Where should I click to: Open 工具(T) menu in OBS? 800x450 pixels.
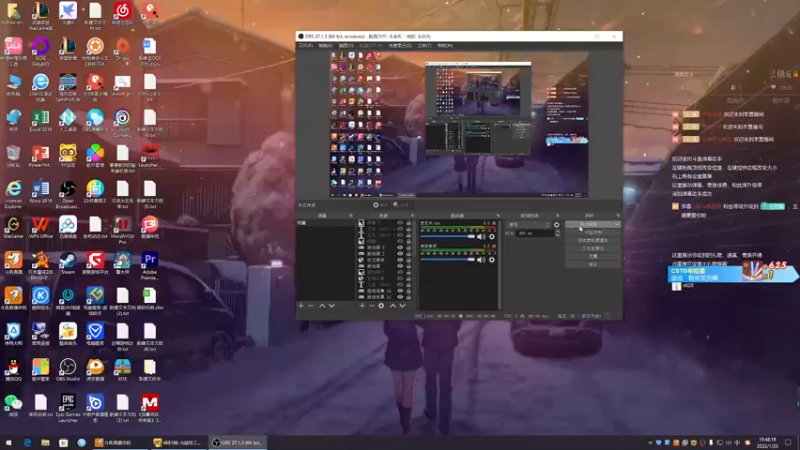pyautogui.click(x=424, y=45)
